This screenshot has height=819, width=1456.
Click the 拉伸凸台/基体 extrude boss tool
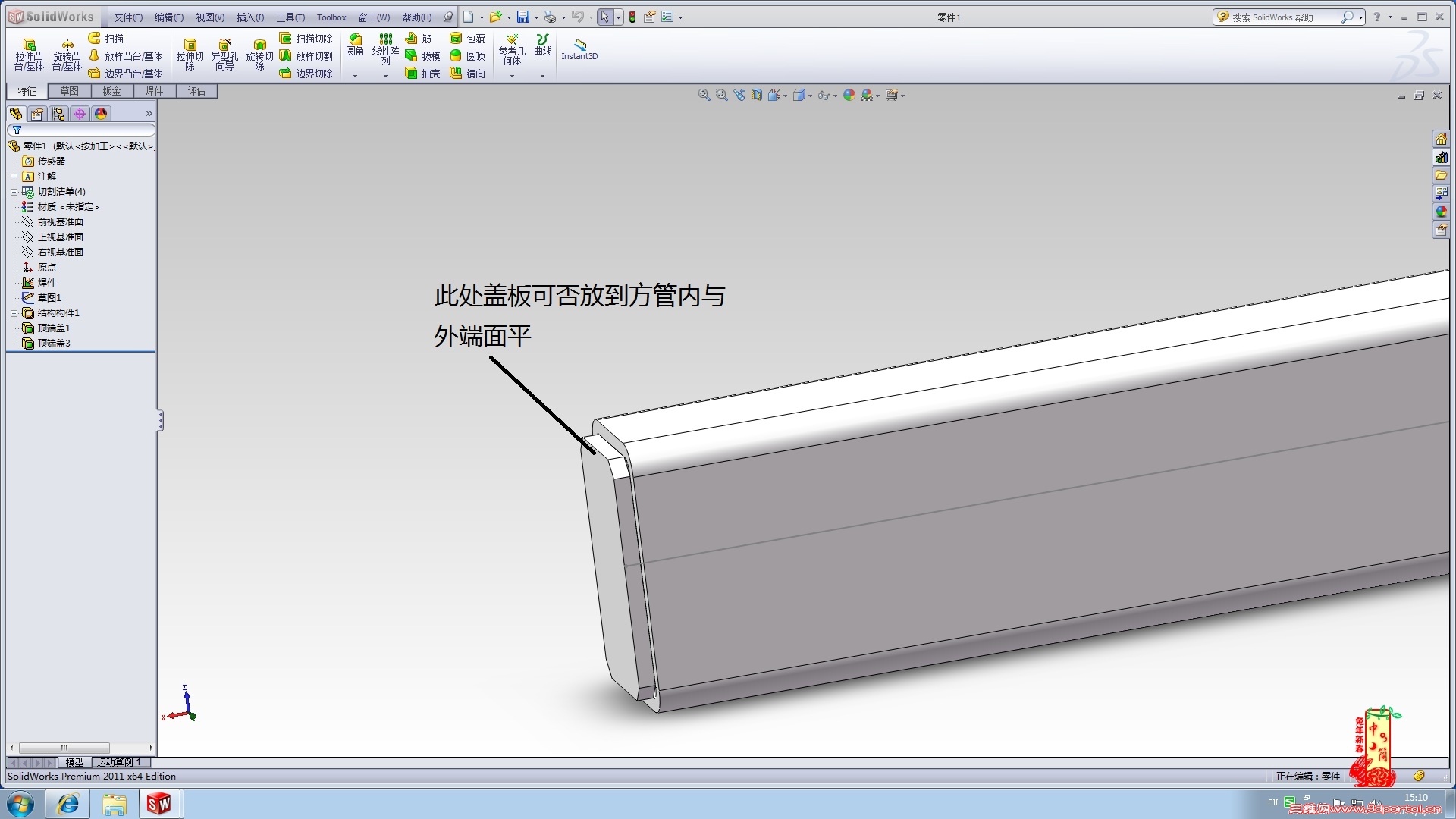(29, 55)
